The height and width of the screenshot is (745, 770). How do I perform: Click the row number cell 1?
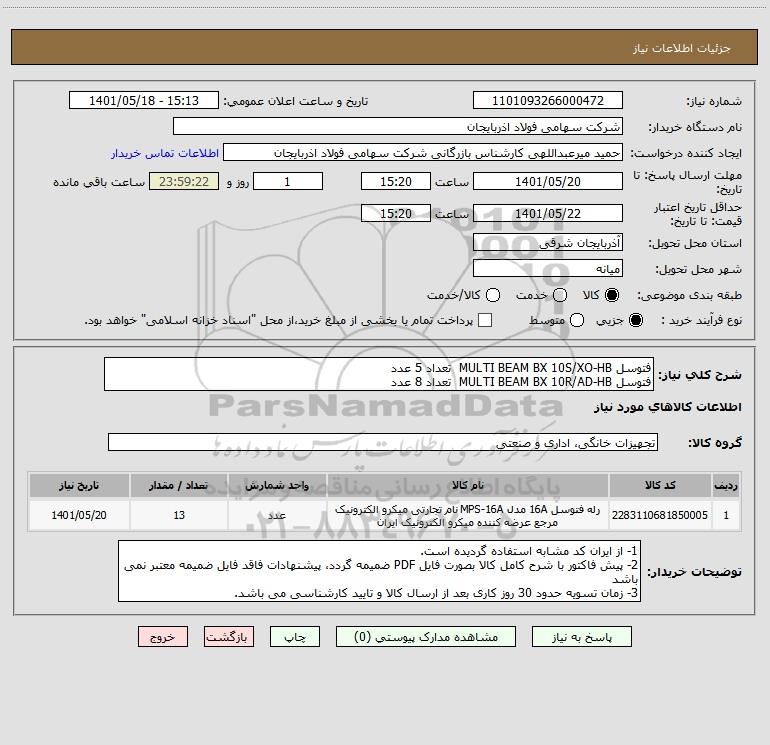click(726, 515)
